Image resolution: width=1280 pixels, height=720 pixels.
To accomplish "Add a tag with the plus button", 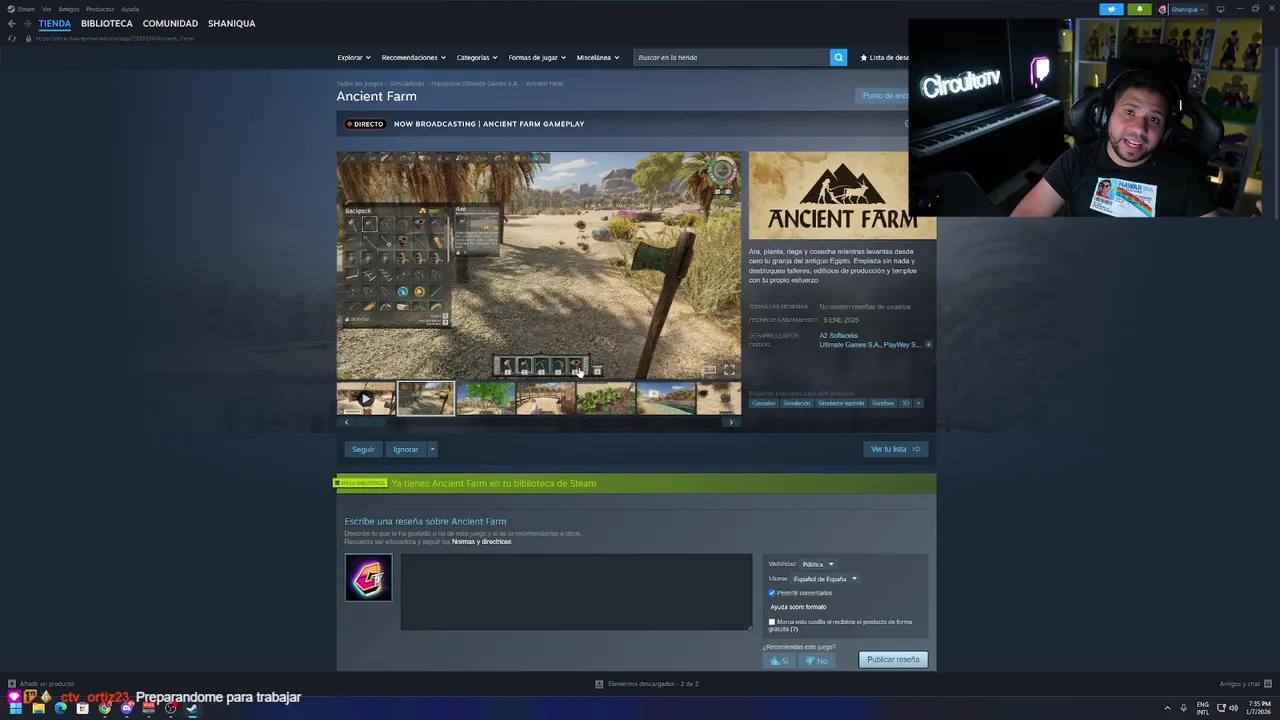I will 918,403.
